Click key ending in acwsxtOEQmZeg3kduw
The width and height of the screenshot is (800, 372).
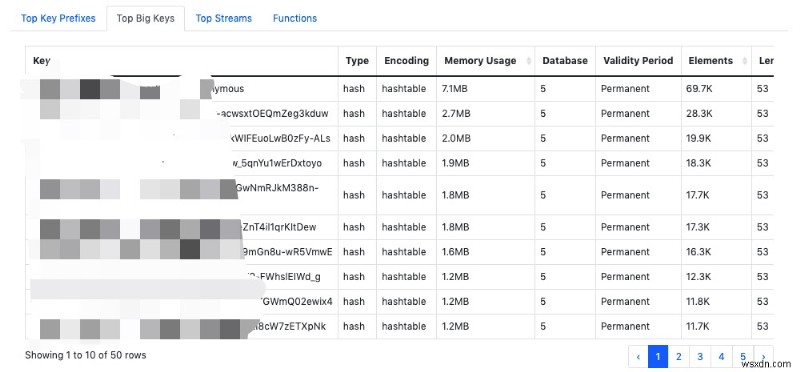click(x=272, y=113)
